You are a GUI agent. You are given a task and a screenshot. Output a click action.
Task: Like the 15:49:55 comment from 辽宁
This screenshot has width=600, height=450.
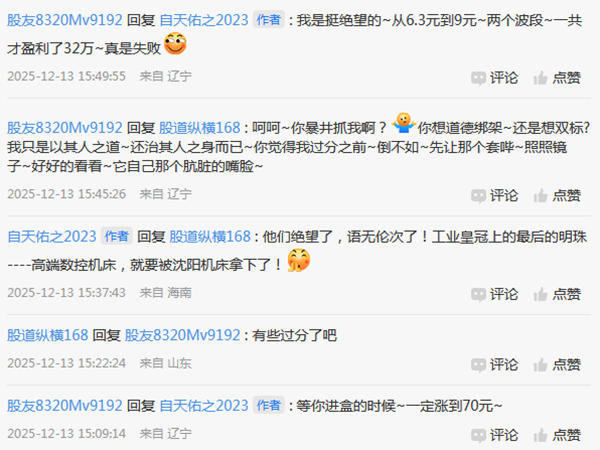point(557,78)
